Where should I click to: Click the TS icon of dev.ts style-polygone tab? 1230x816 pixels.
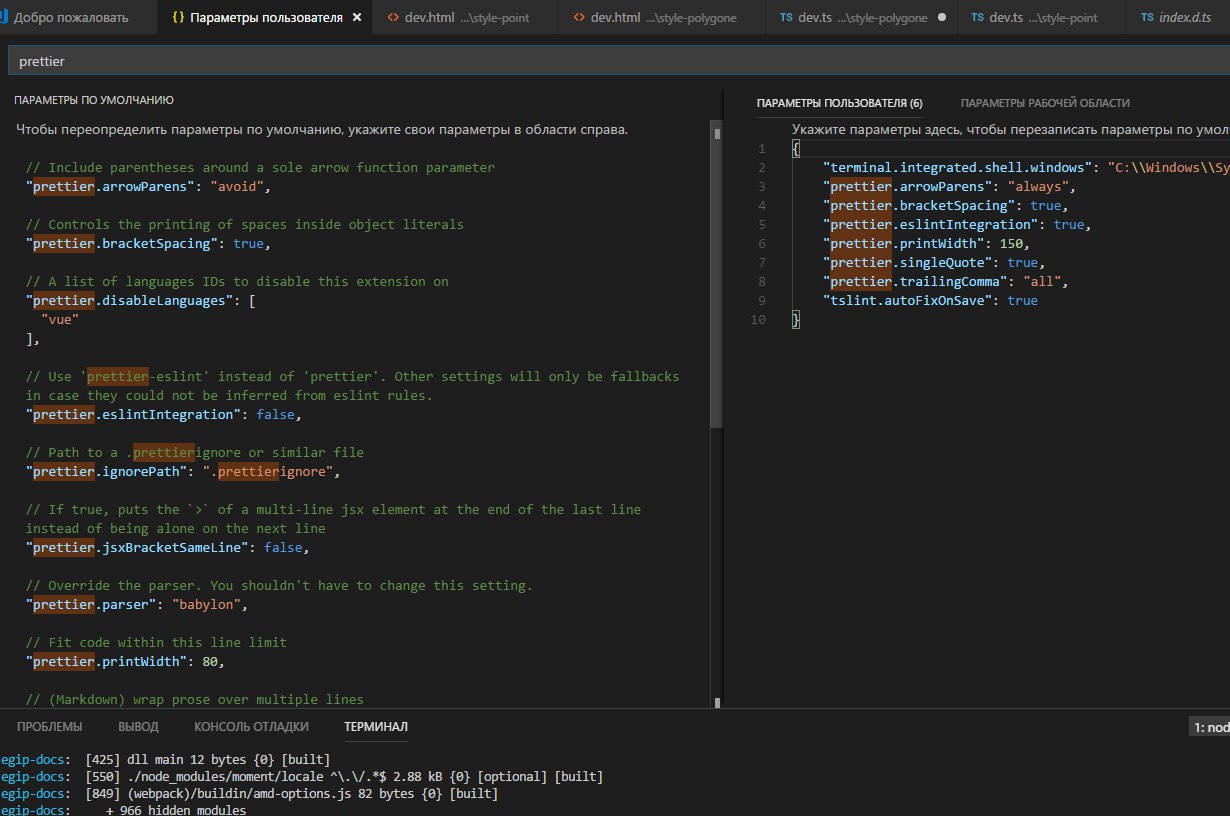coord(785,18)
